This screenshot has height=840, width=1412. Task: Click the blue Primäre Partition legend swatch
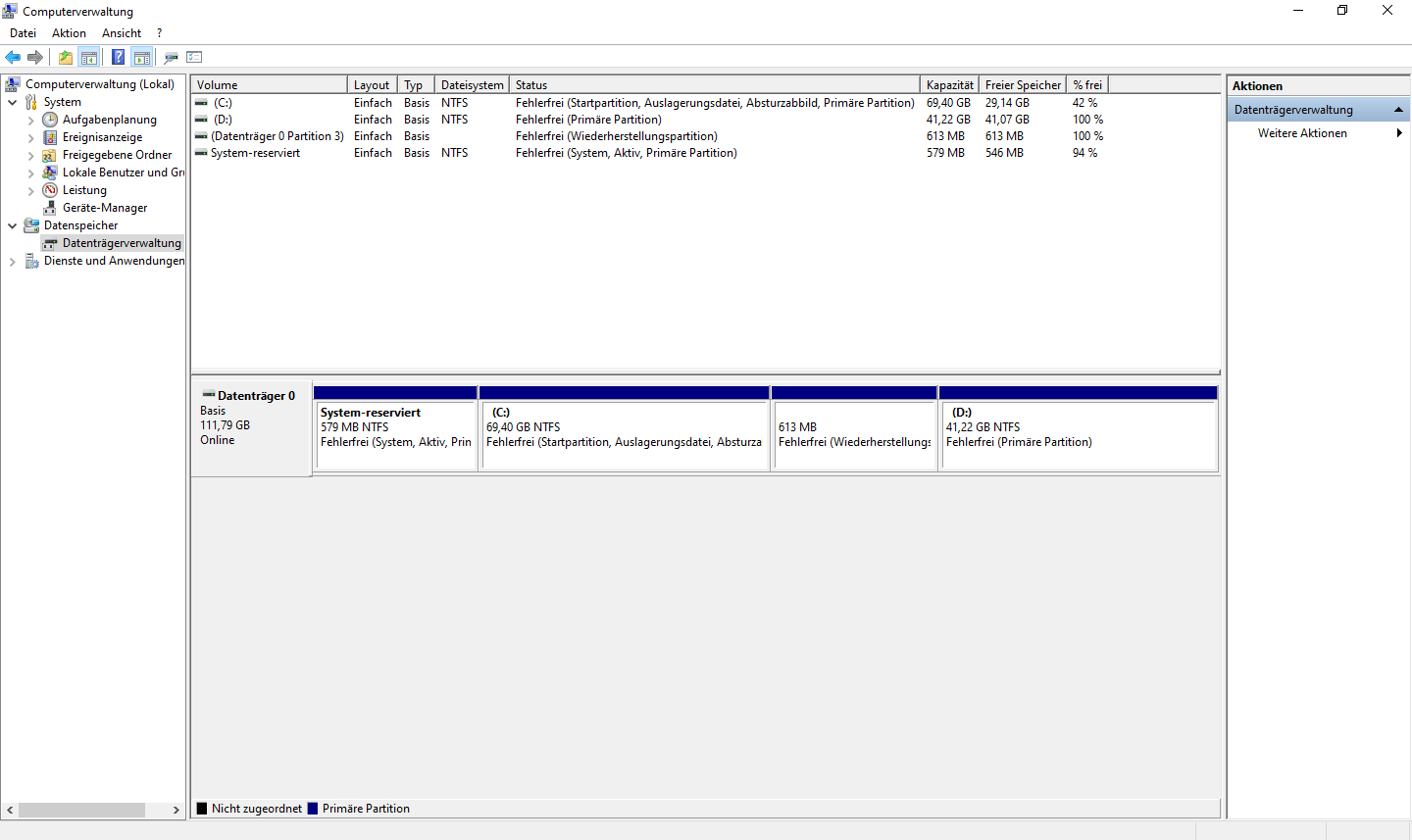[x=313, y=809]
